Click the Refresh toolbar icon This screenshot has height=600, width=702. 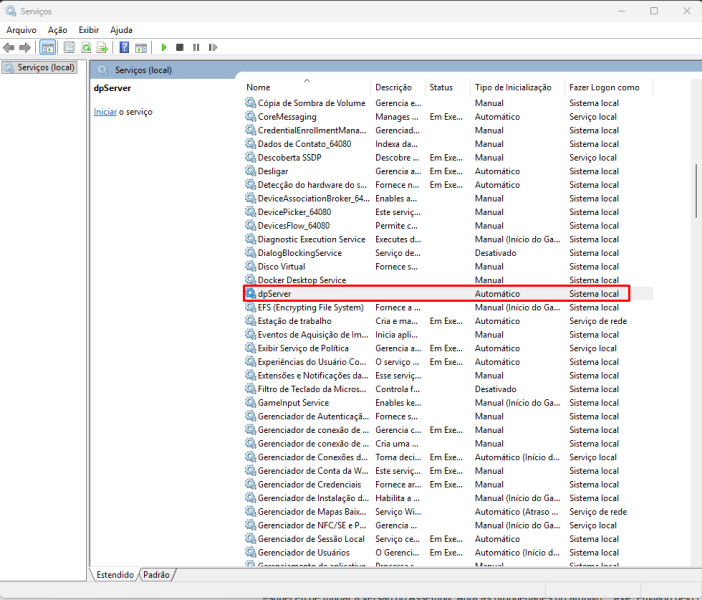pyautogui.click(x=86, y=47)
